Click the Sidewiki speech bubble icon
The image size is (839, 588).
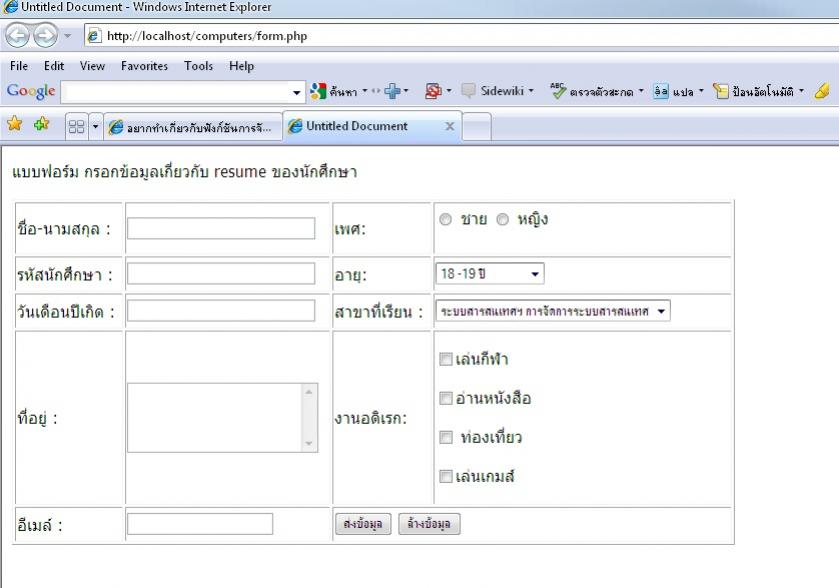[468, 91]
